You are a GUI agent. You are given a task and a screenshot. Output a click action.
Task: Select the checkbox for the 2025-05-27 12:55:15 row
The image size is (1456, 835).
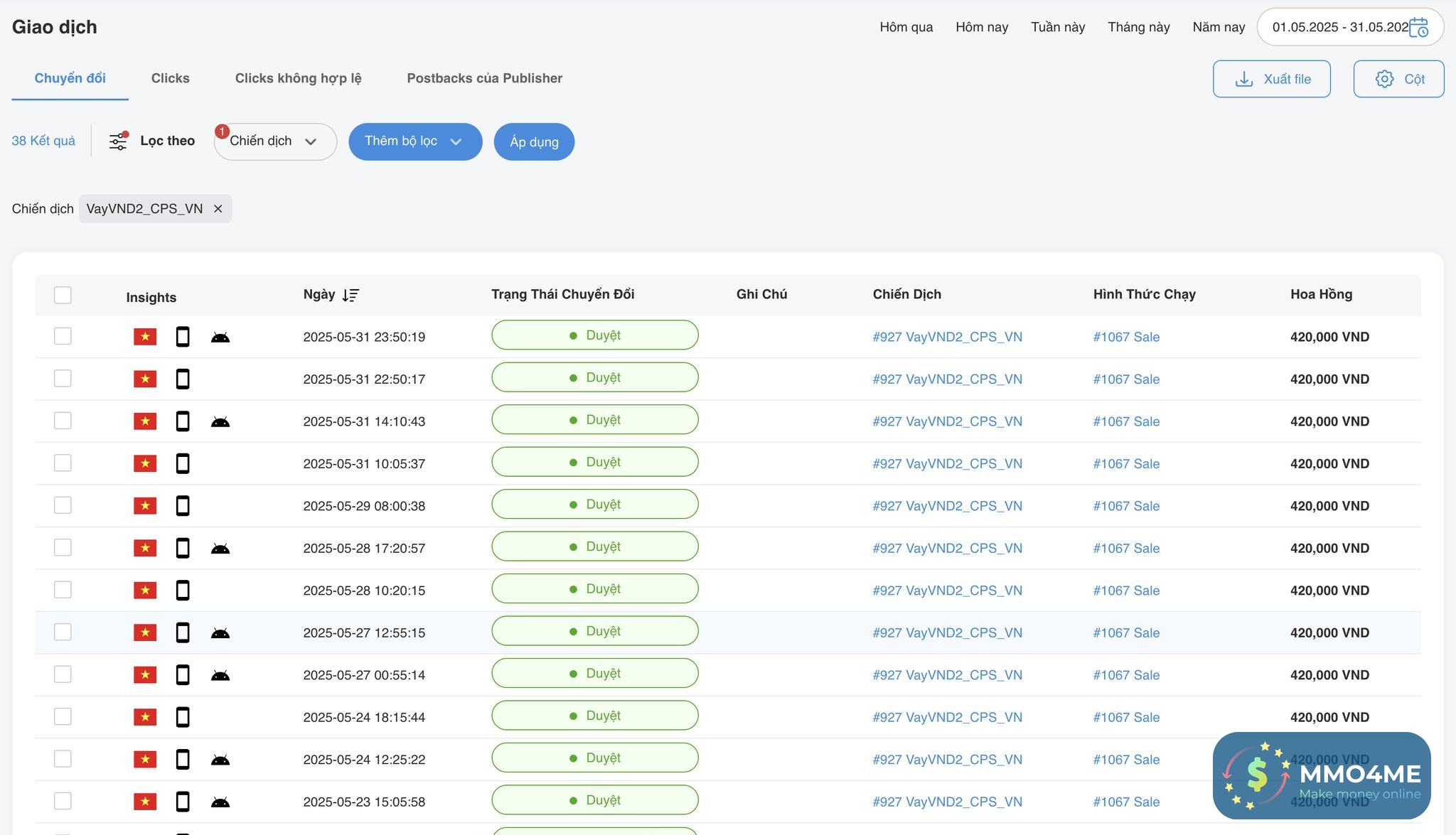pos(63,632)
